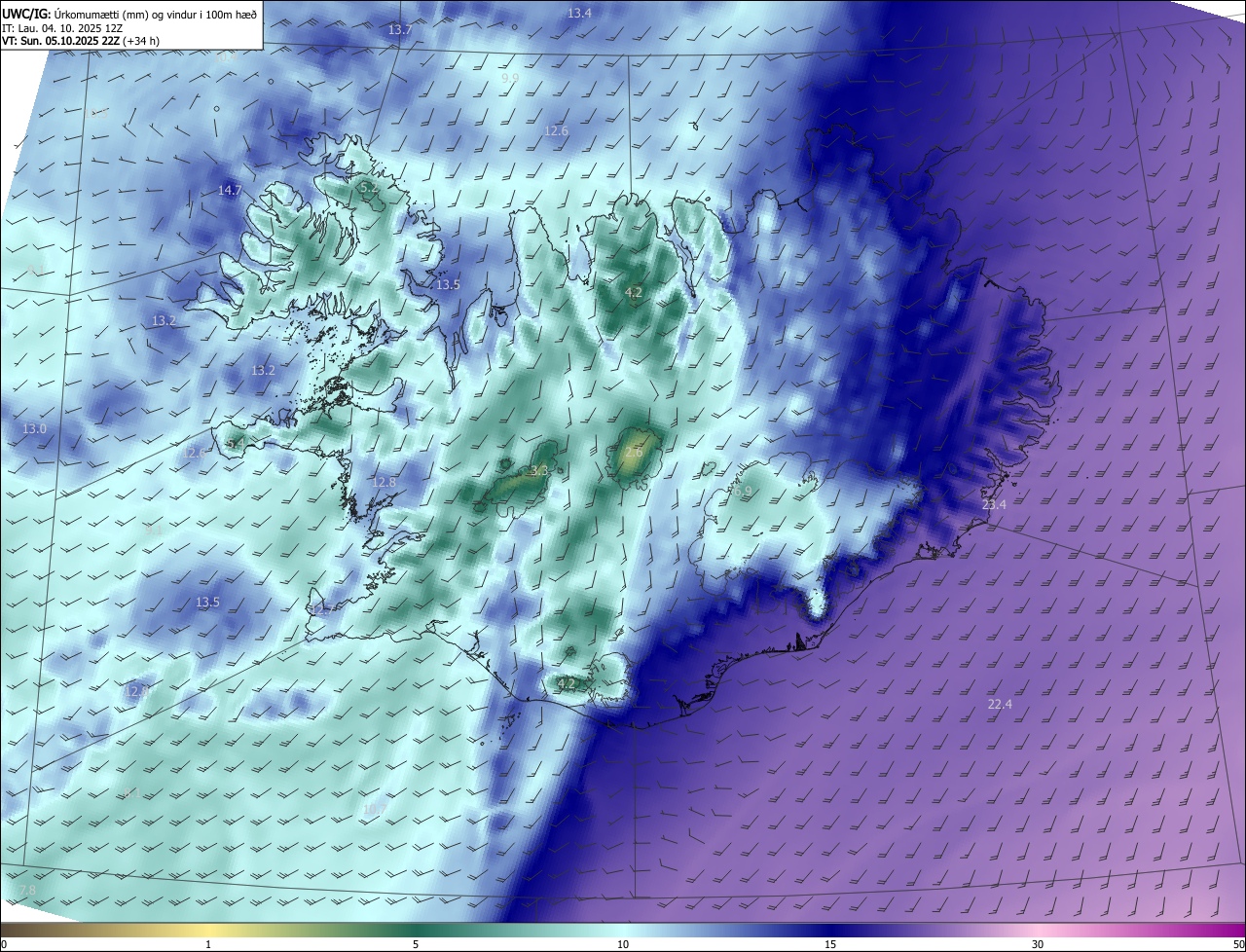Click the color scale tick label 1
This screenshot has width=1246, height=952.
pos(208,944)
